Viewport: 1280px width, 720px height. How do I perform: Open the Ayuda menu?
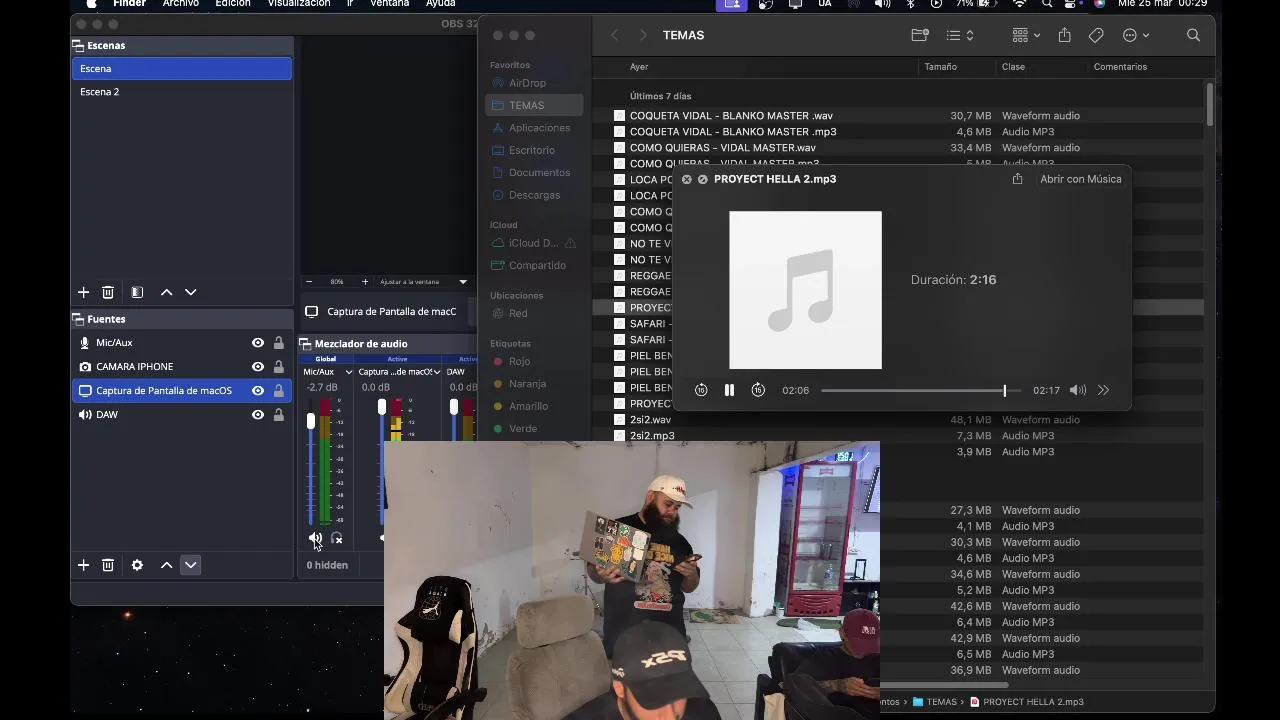(x=441, y=4)
